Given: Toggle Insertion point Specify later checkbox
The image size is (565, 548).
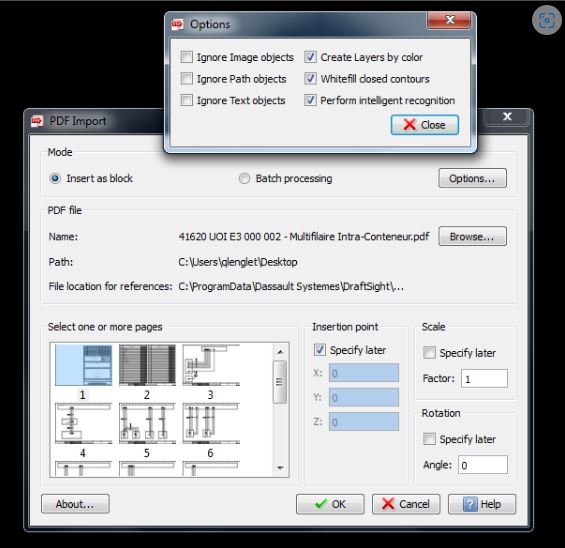Looking at the screenshot, I should (320, 350).
